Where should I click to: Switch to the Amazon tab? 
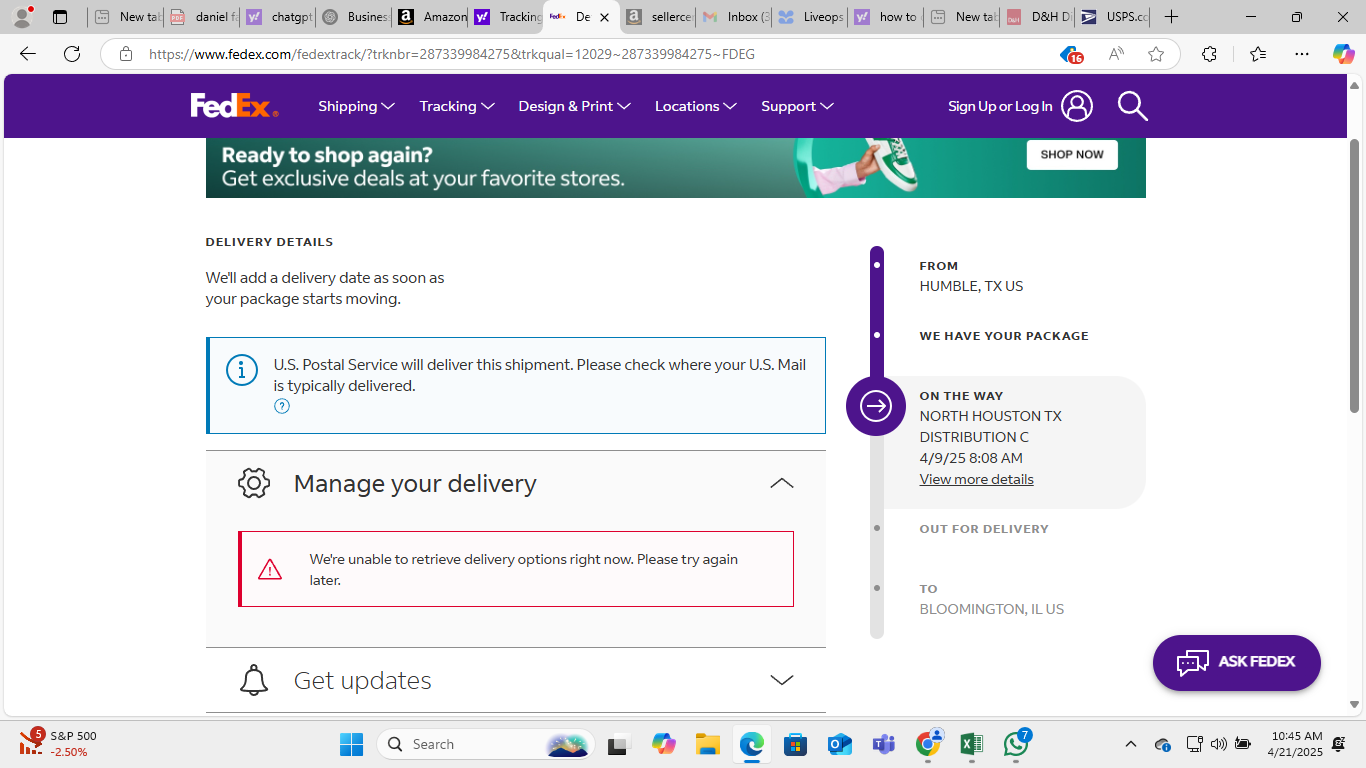(430, 17)
